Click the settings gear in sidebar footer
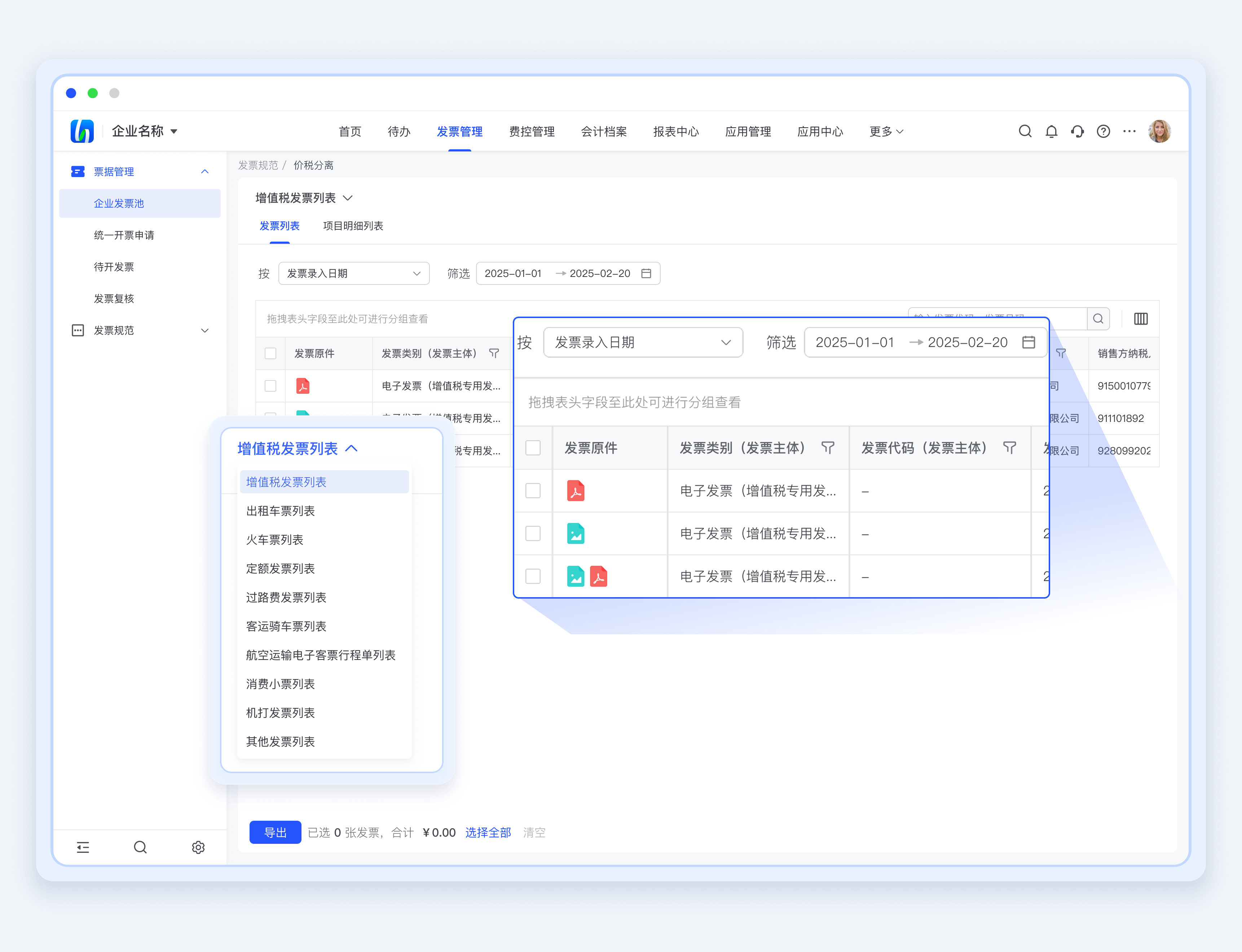This screenshot has height=952, width=1242. click(198, 847)
